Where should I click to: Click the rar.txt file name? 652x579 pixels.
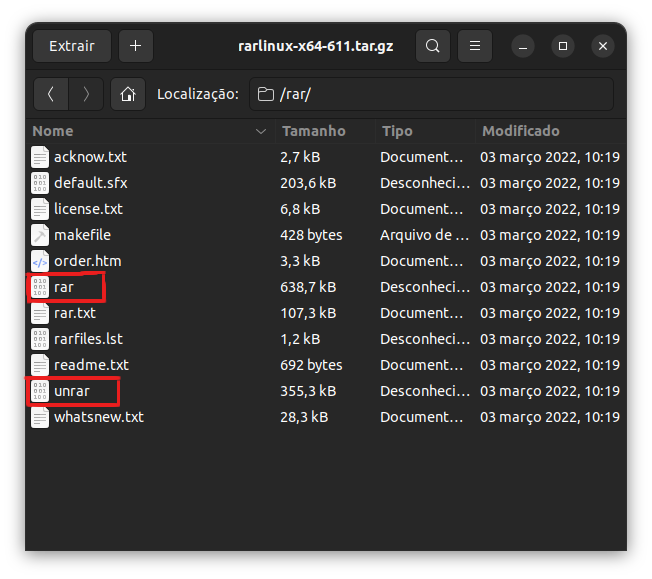75,313
